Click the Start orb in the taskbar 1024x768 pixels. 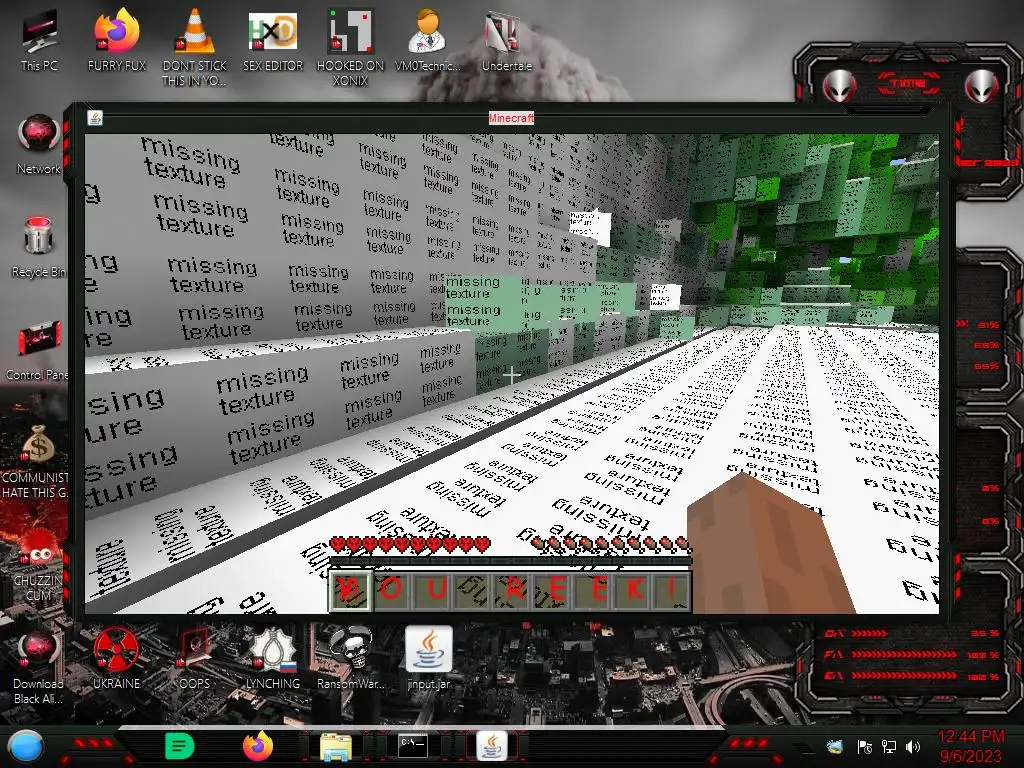26,746
